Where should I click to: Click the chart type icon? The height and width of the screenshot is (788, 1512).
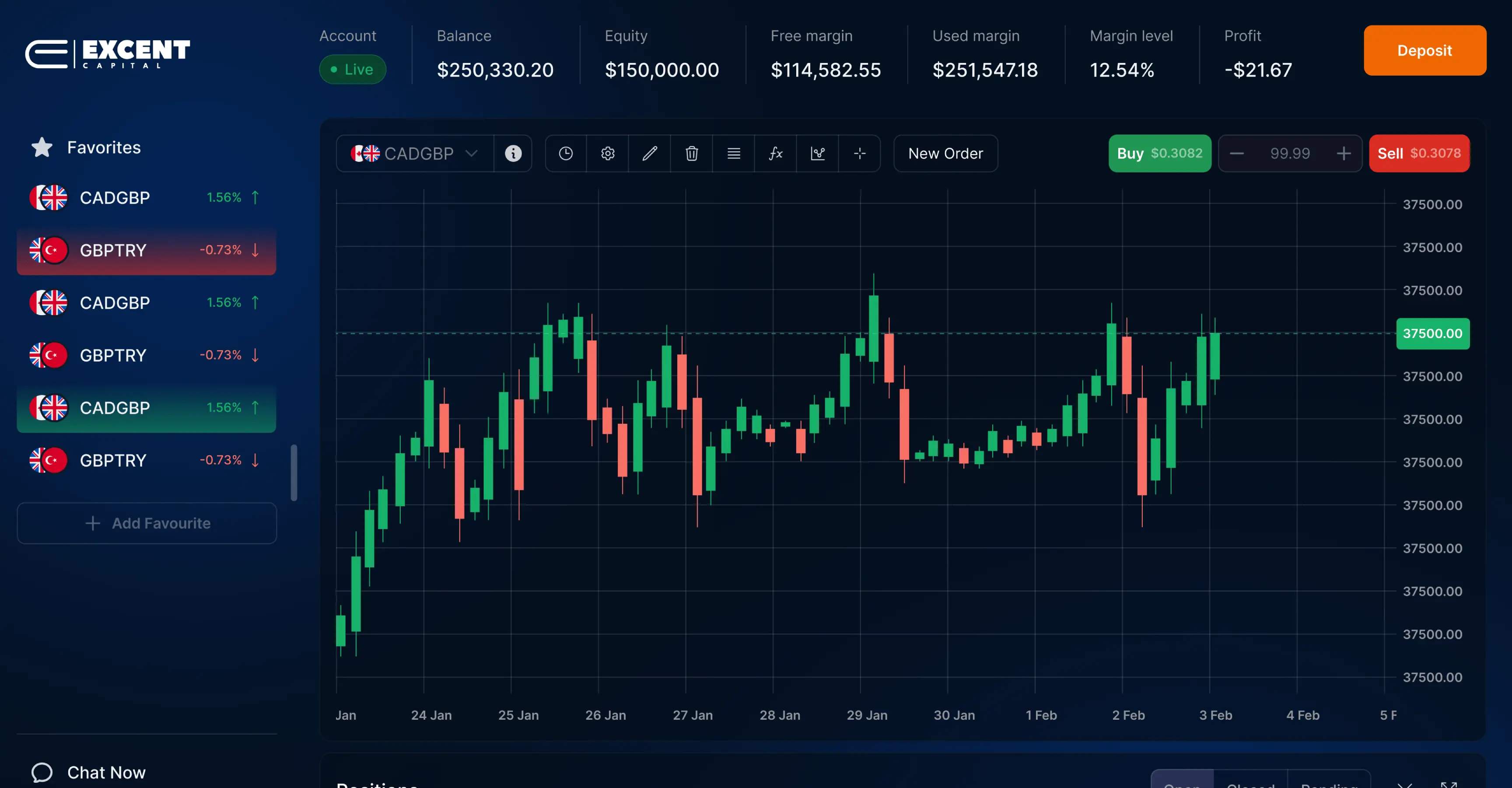(818, 154)
